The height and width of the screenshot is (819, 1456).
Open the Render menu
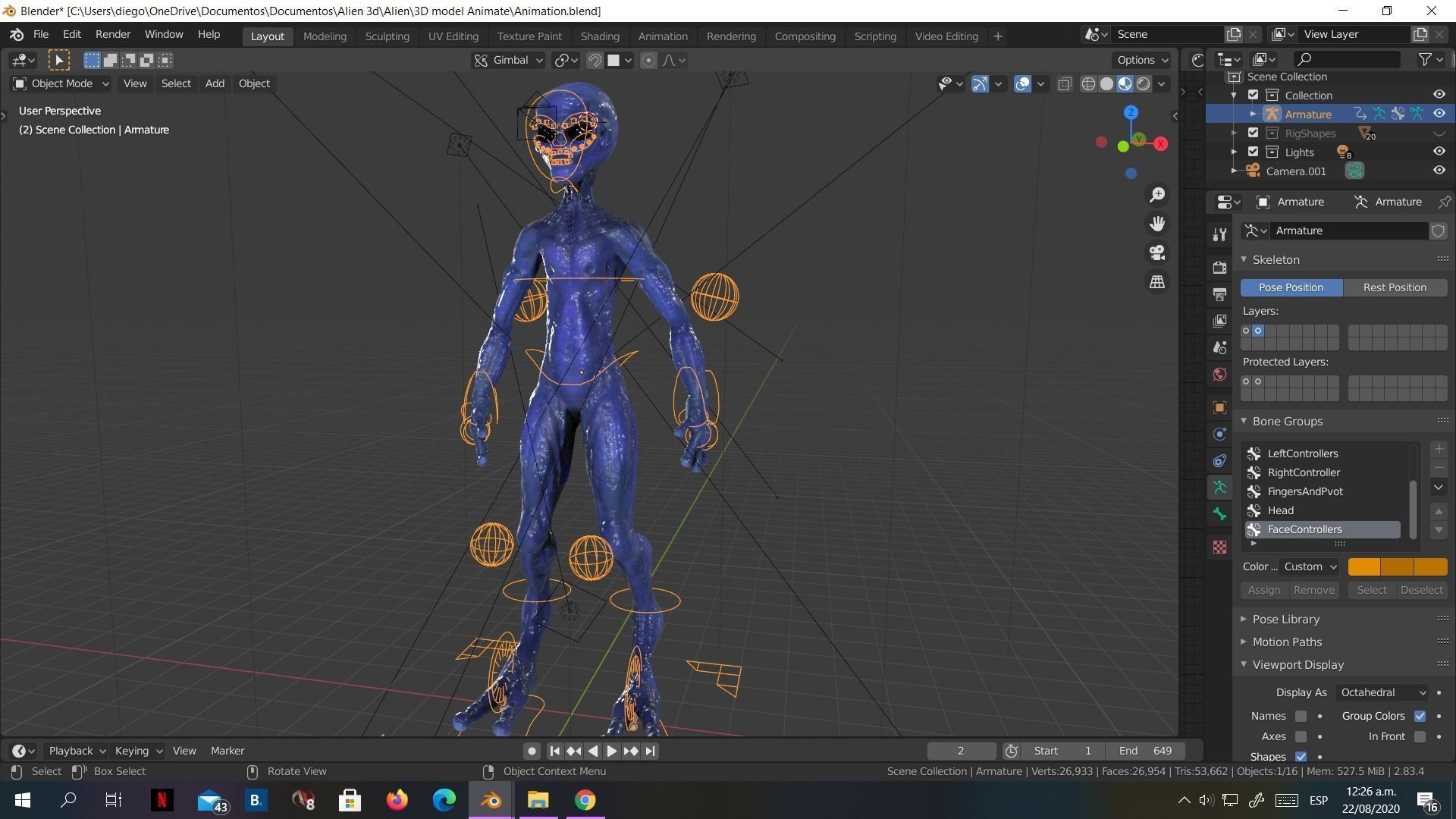112,34
